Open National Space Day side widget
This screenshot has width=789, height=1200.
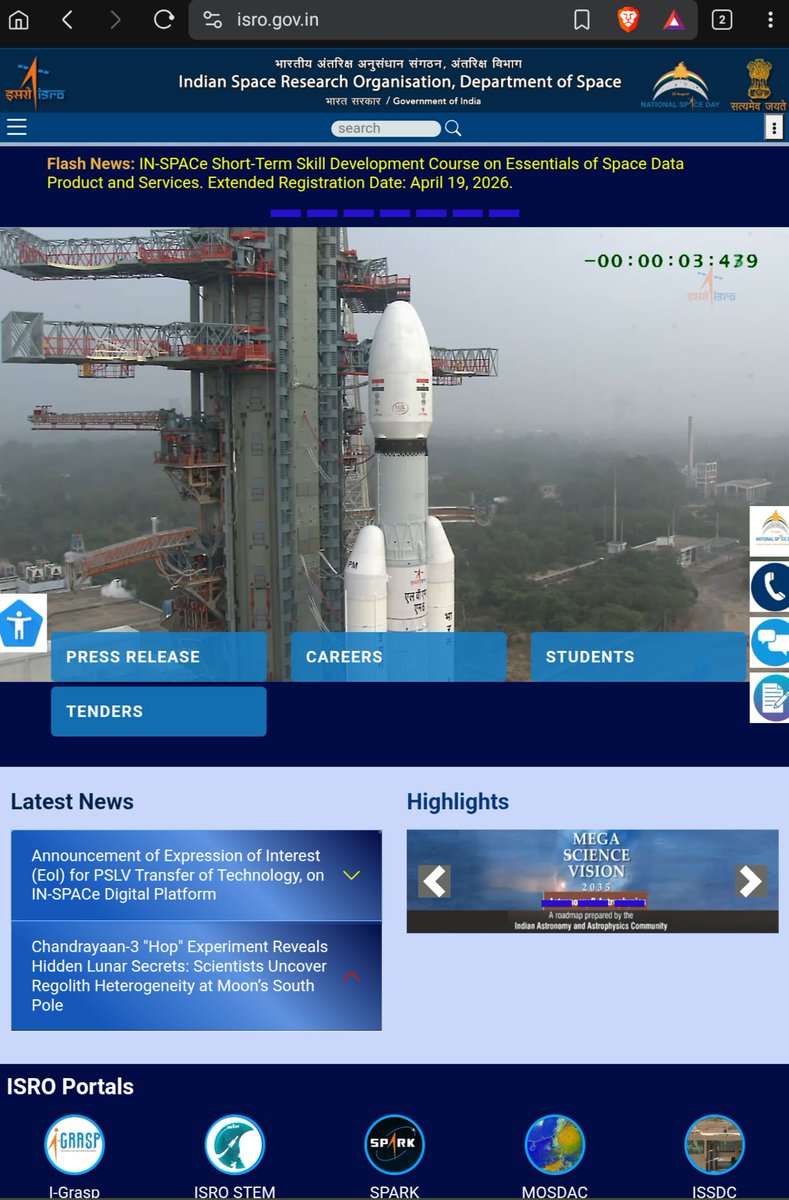click(770, 531)
